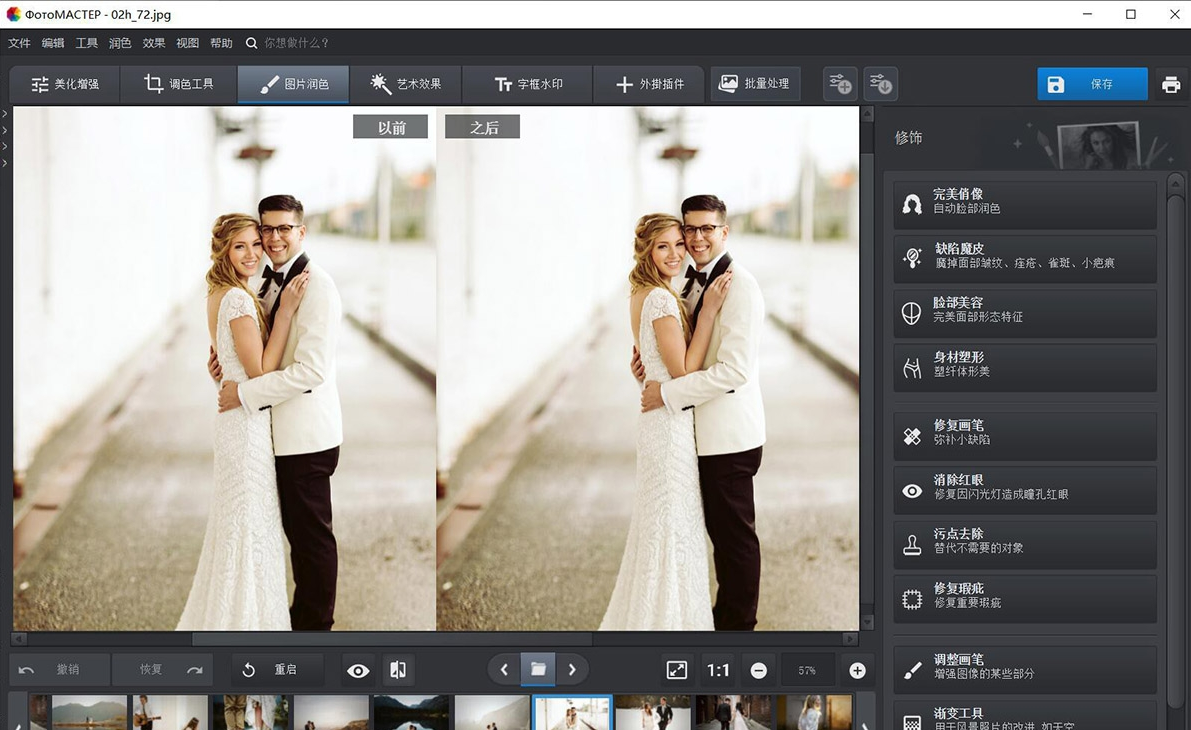
Task: Switch to the 美化增强 tab
Action: [65, 84]
